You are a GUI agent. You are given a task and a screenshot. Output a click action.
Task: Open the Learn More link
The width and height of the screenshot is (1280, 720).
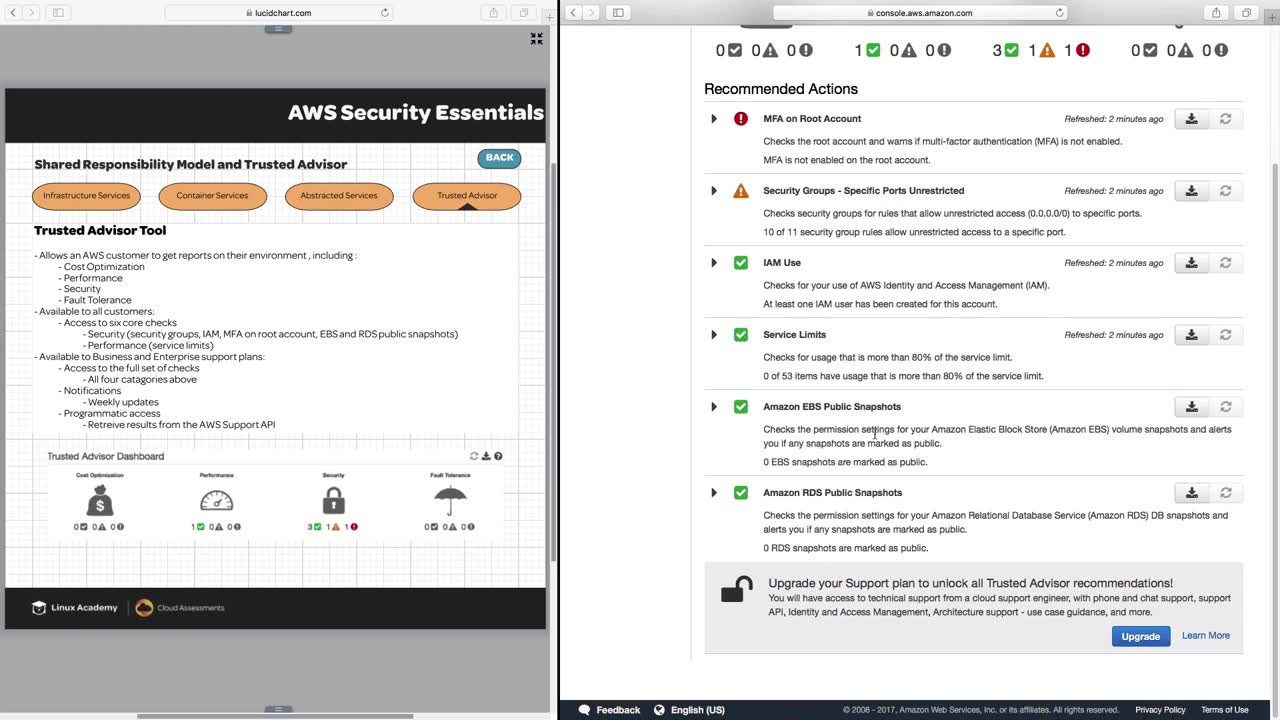(x=1206, y=636)
